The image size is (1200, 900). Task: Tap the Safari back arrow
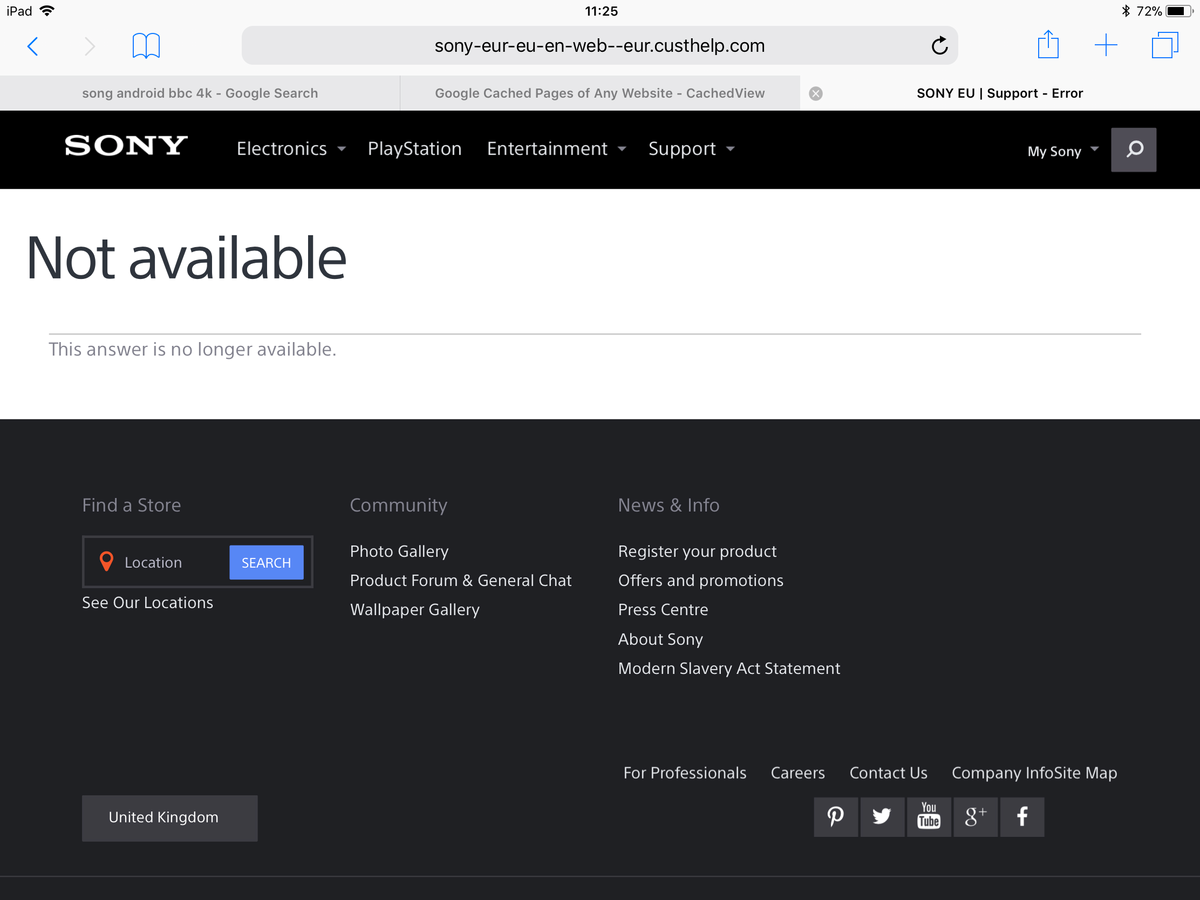[x=33, y=46]
